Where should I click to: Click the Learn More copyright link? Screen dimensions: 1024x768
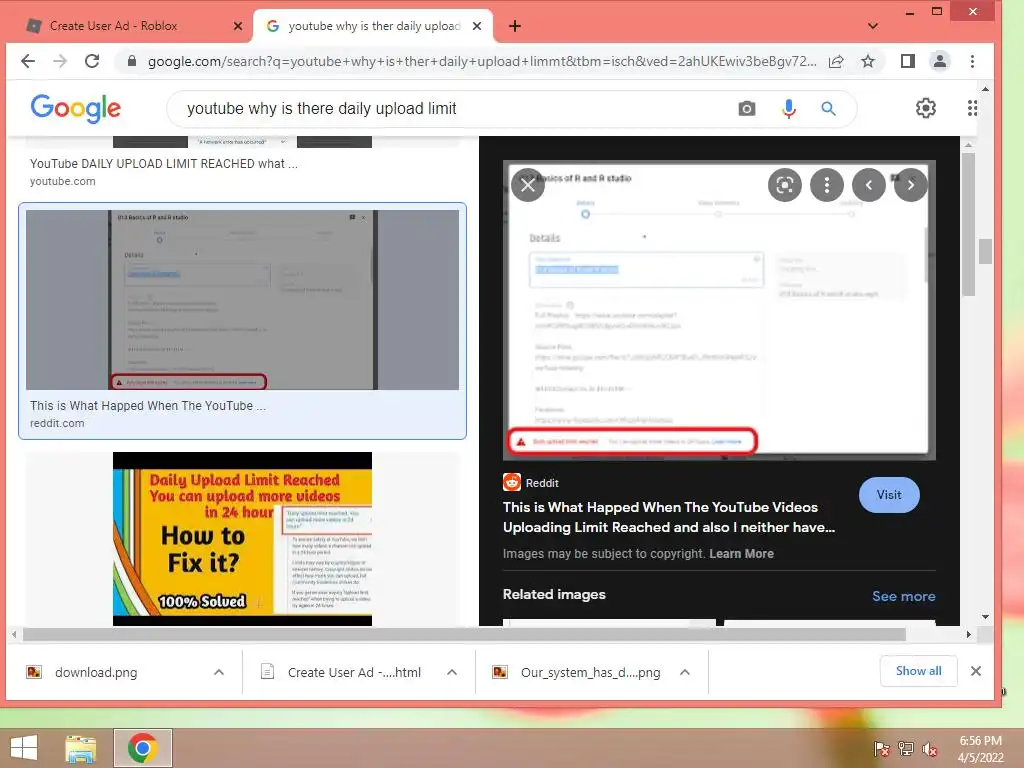[741, 554]
